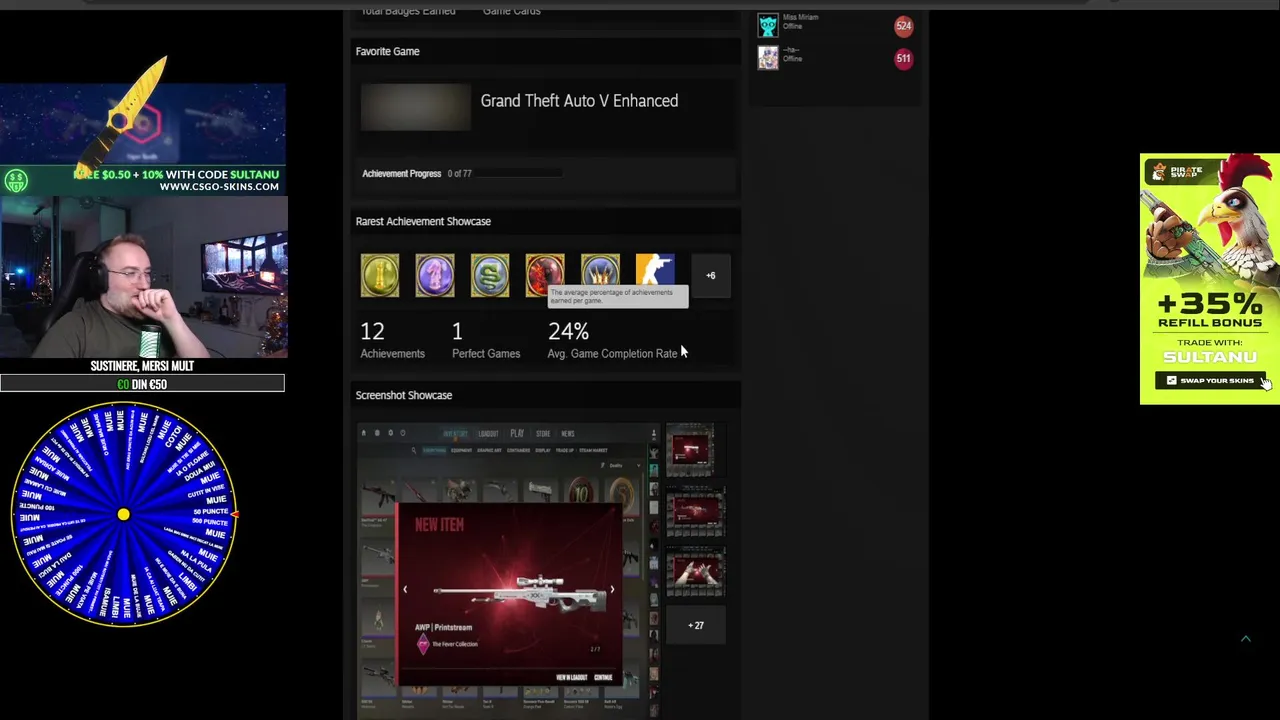Click the blurred favorite game cover image
This screenshot has height=720, width=1280.
(415, 107)
